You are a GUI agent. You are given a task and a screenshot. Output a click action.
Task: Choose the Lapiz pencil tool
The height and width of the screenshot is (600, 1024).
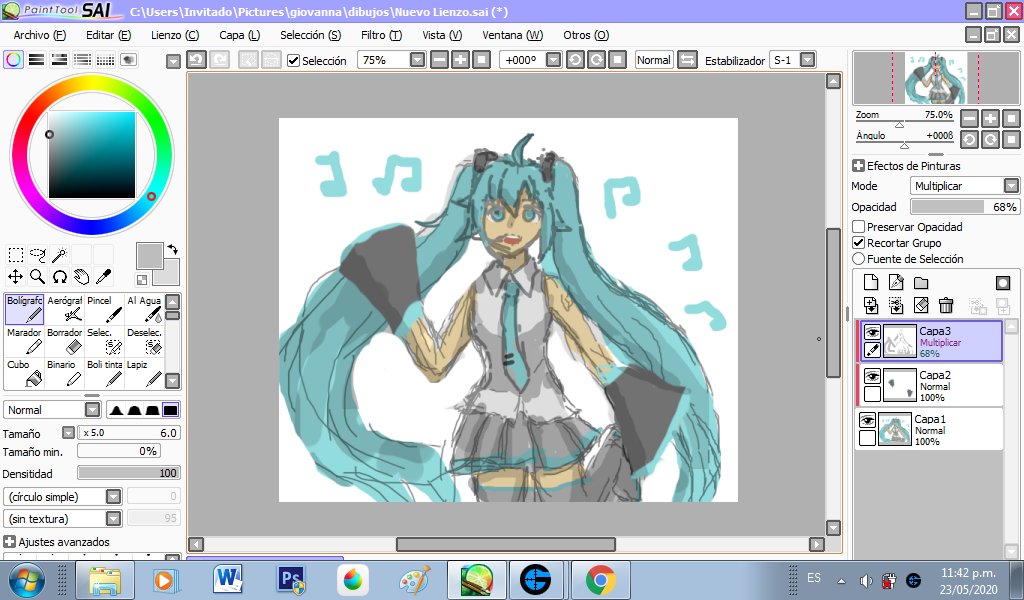pos(144,373)
